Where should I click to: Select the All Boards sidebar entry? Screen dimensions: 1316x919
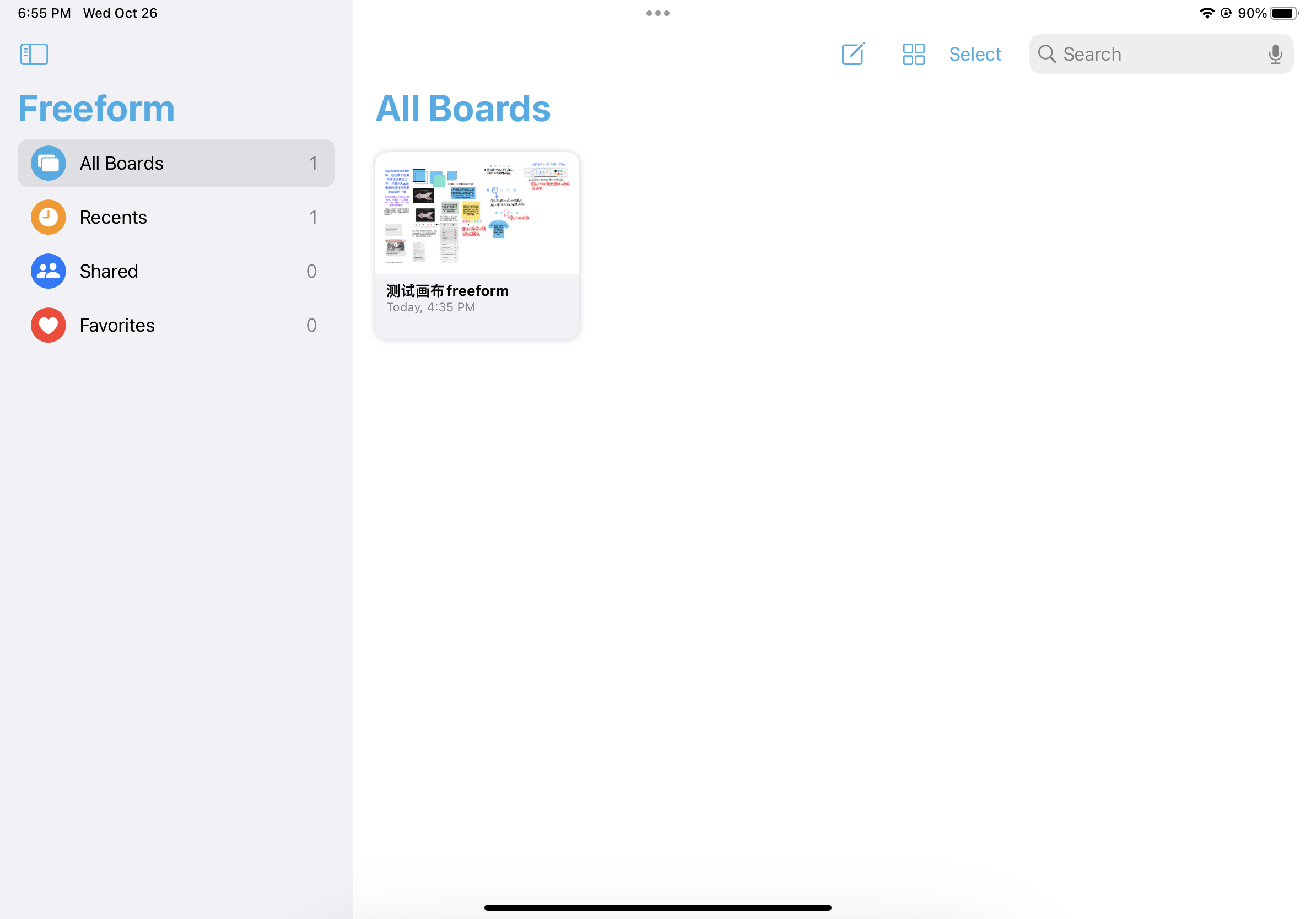pos(122,163)
